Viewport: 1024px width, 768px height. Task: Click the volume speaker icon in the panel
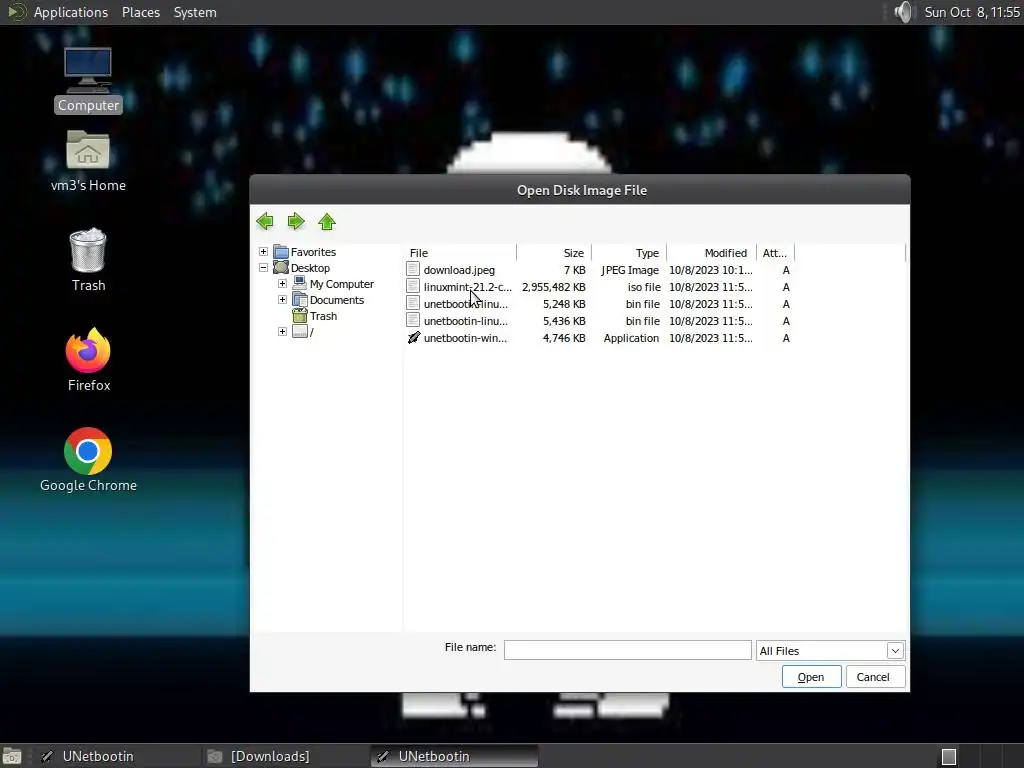click(903, 12)
